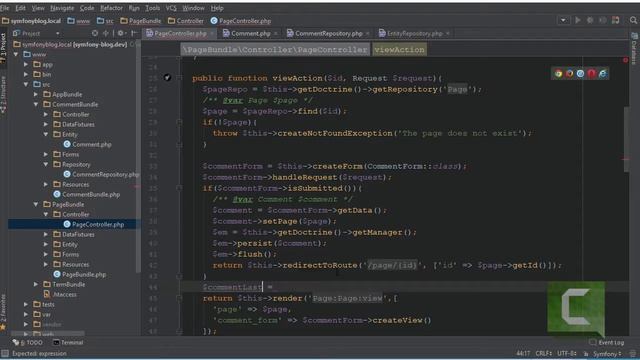Open the run configuration dropdown
640x360 pixels.
[x=563, y=20]
